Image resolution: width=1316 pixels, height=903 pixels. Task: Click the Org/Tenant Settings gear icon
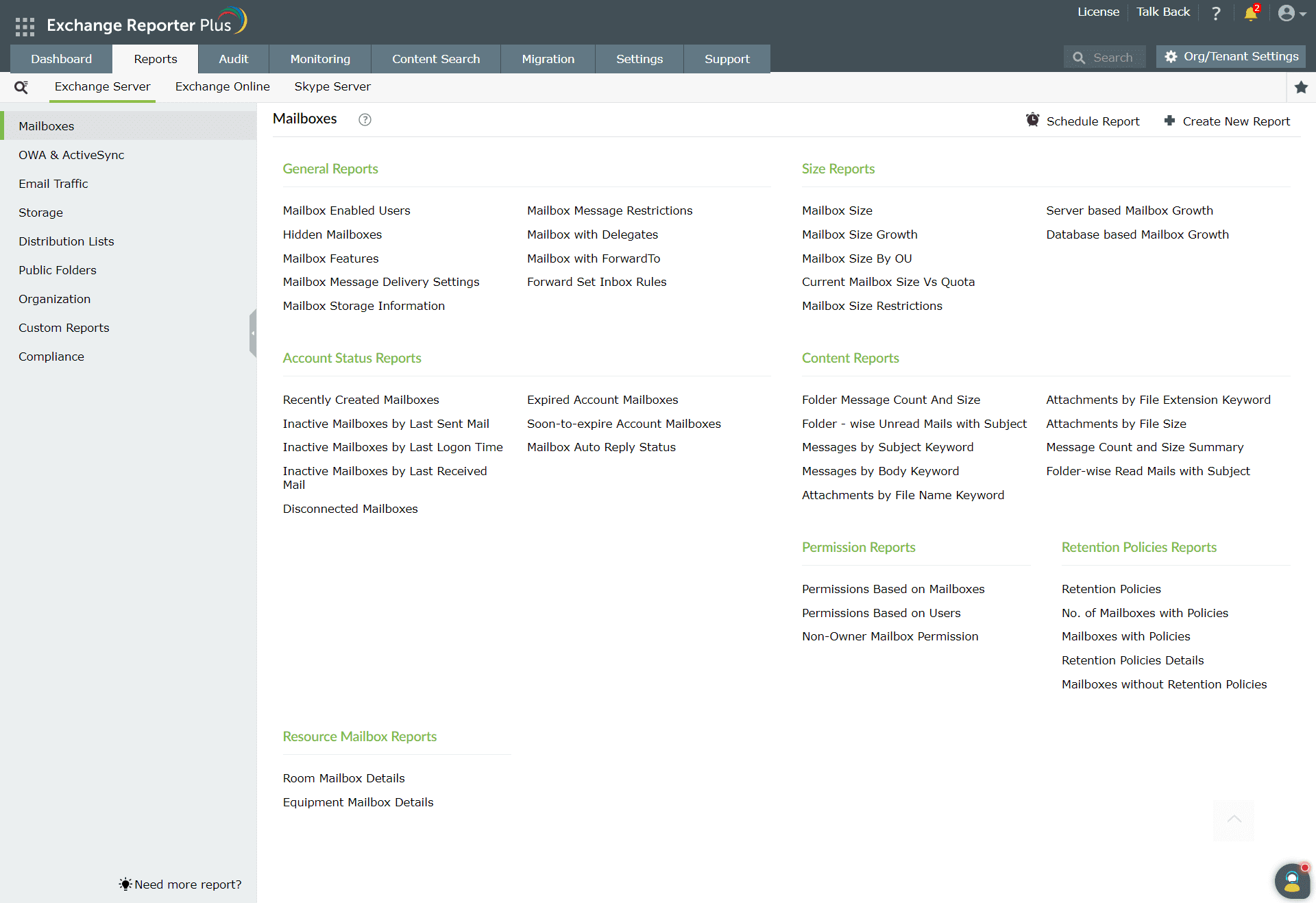[1170, 57]
